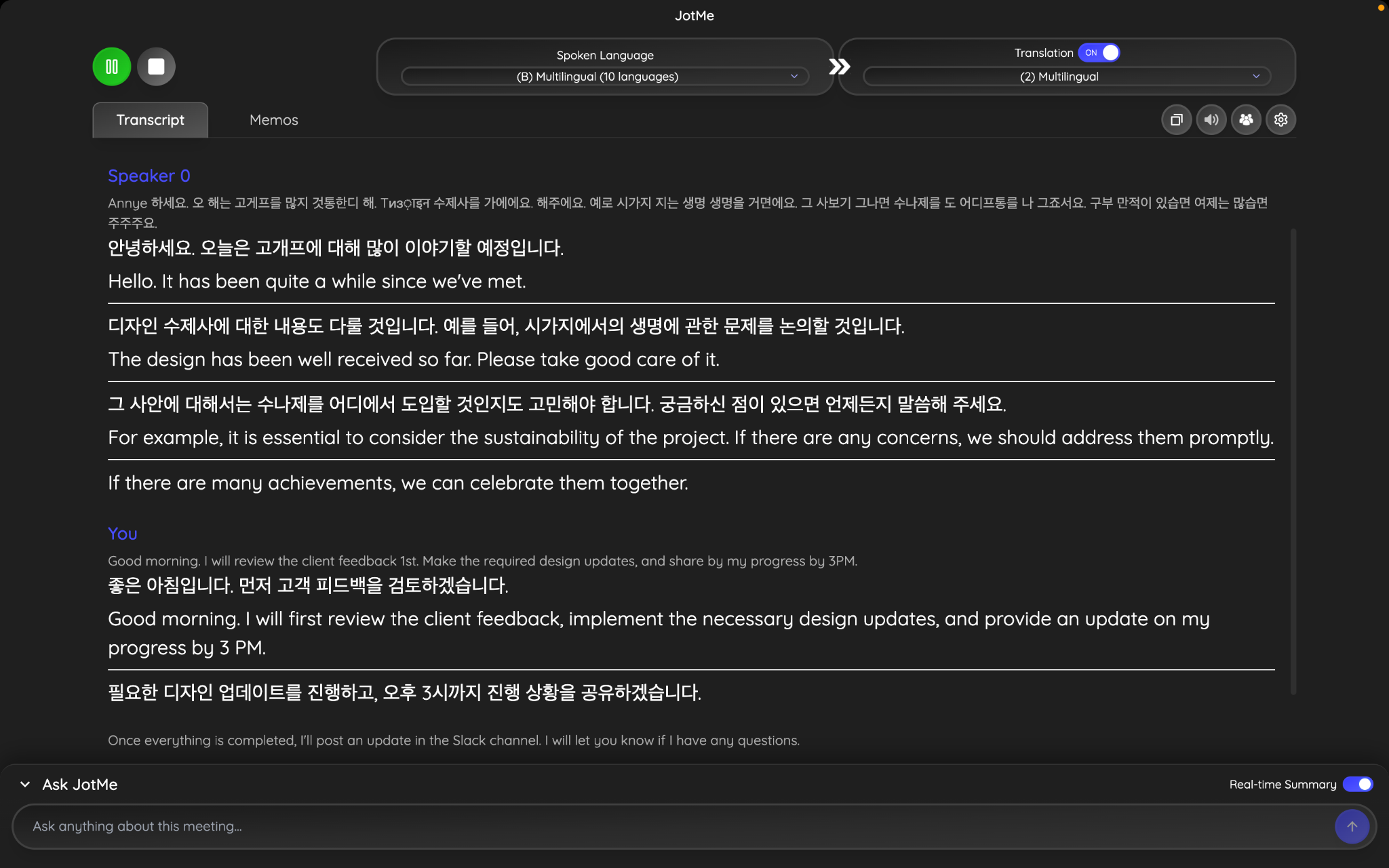Open settings via the gear icon
Viewport: 1389px width, 868px height.
tap(1280, 120)
